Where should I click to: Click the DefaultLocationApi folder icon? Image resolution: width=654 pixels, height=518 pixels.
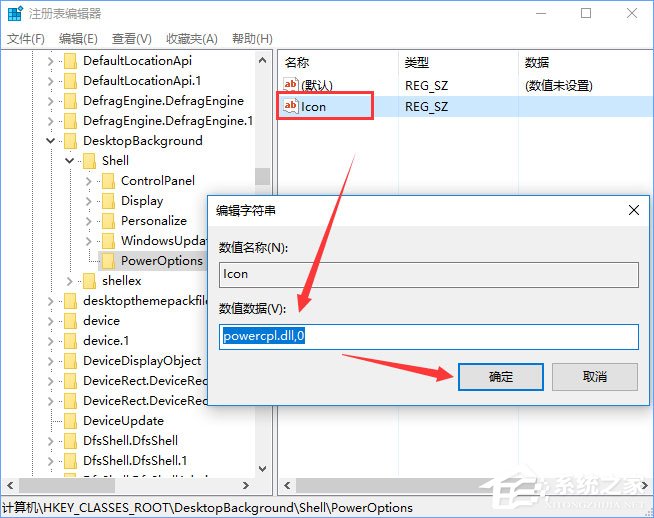pyautogui.click(x=70, y=61)
